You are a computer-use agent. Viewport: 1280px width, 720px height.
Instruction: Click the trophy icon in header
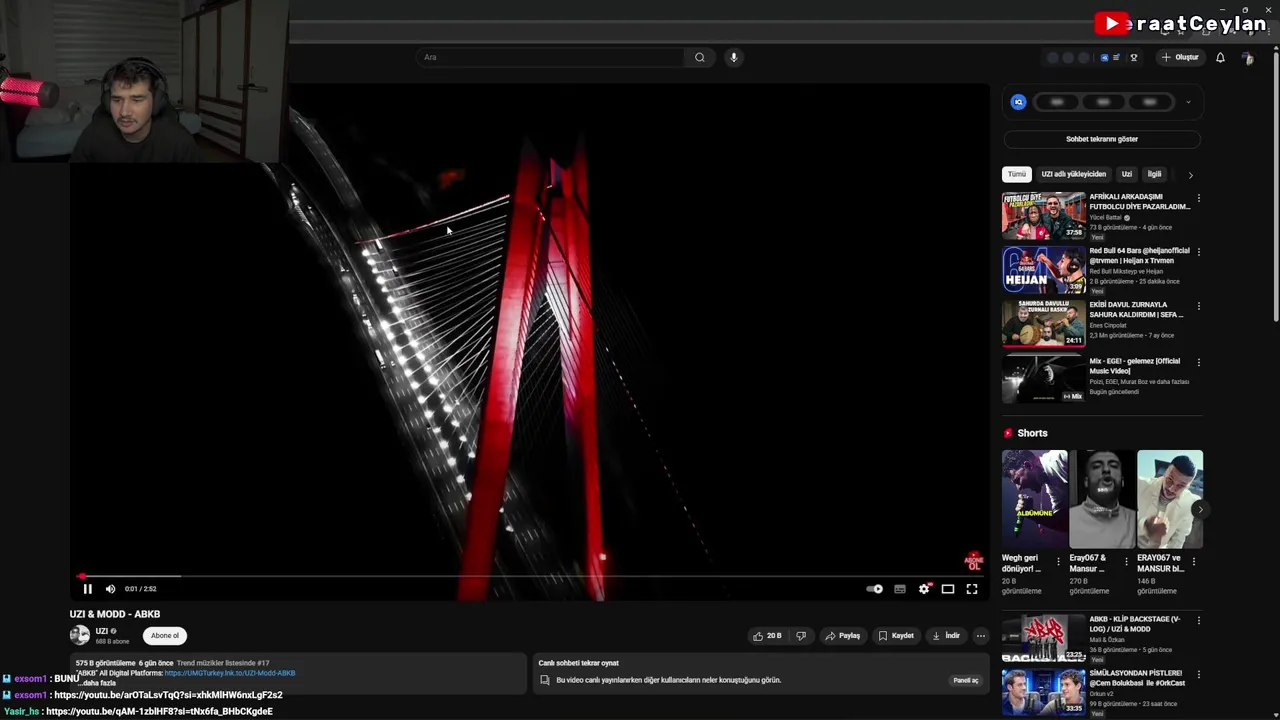pyautogui.click(x=1134, y=57)
